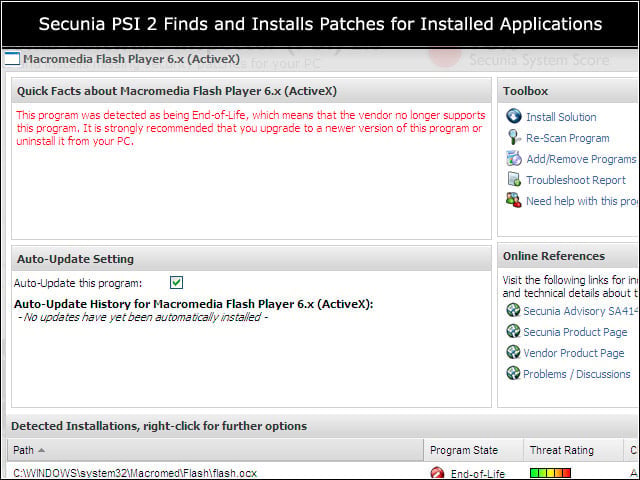This screenshot has width=640, height=480.
Task: Click the Need help people icon
Action: pos(513,200)
